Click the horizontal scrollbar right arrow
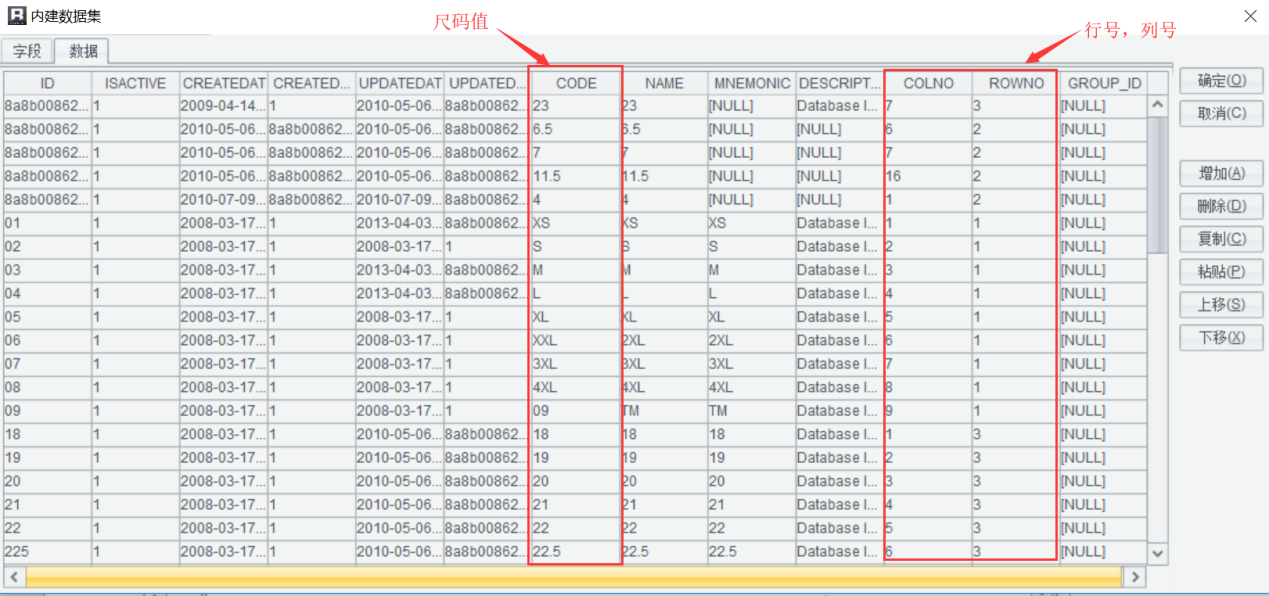Image resolution: width=1269 pixels, height=596 pixels. 1134,577
